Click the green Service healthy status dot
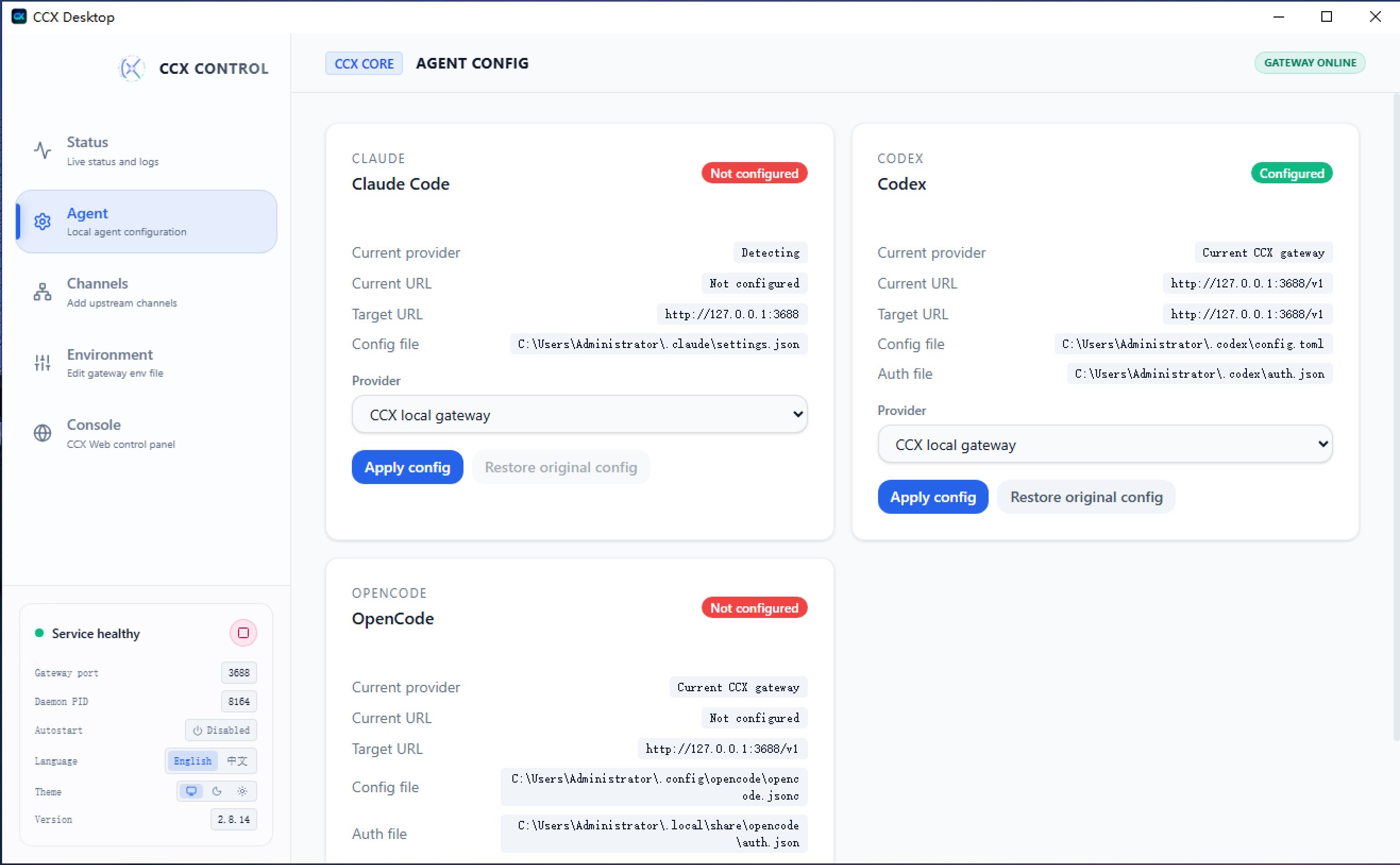 [39, 633]
